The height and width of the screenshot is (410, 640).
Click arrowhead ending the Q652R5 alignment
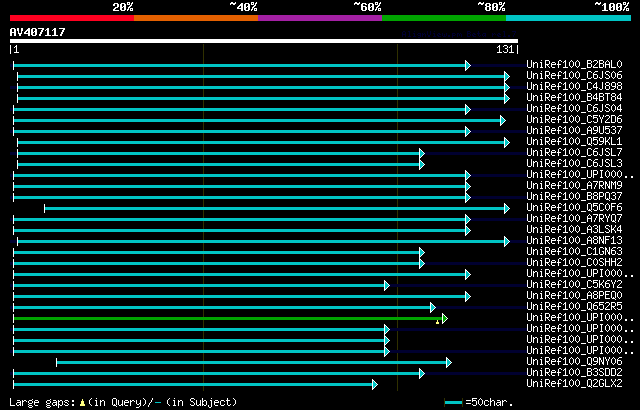(x=433, y=308)
